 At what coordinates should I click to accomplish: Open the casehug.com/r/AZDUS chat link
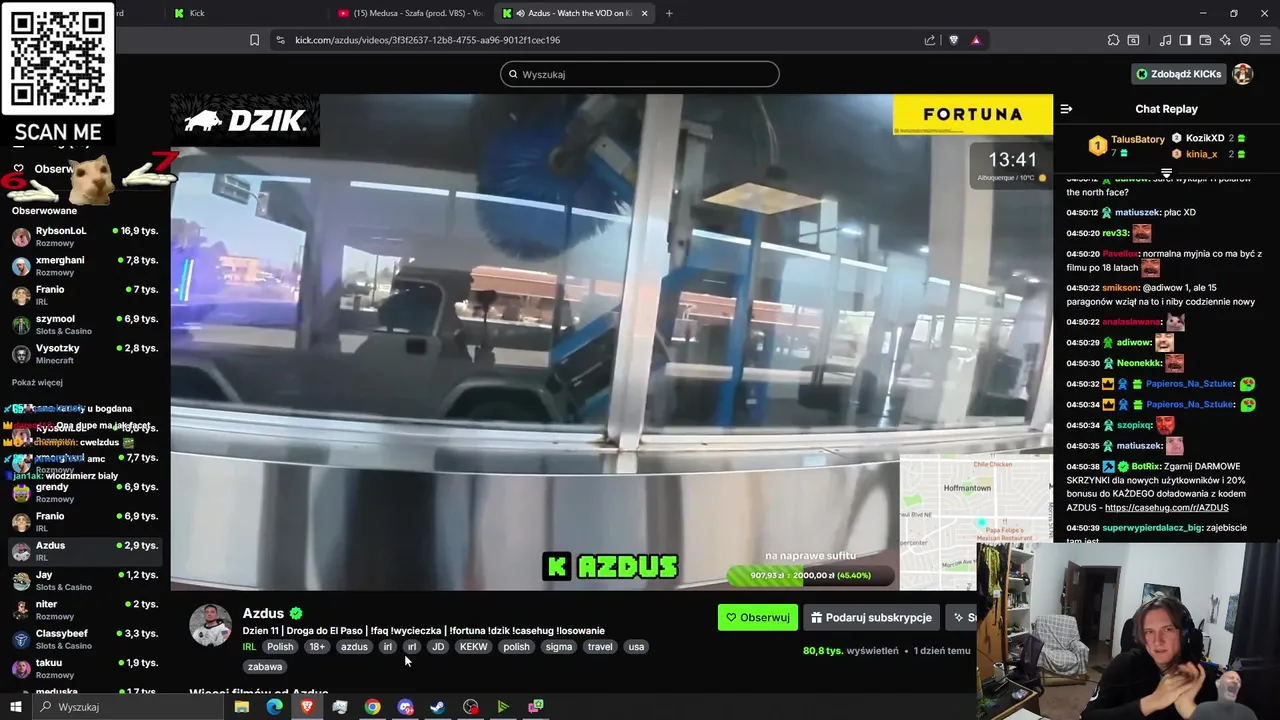click(1166, 508)
